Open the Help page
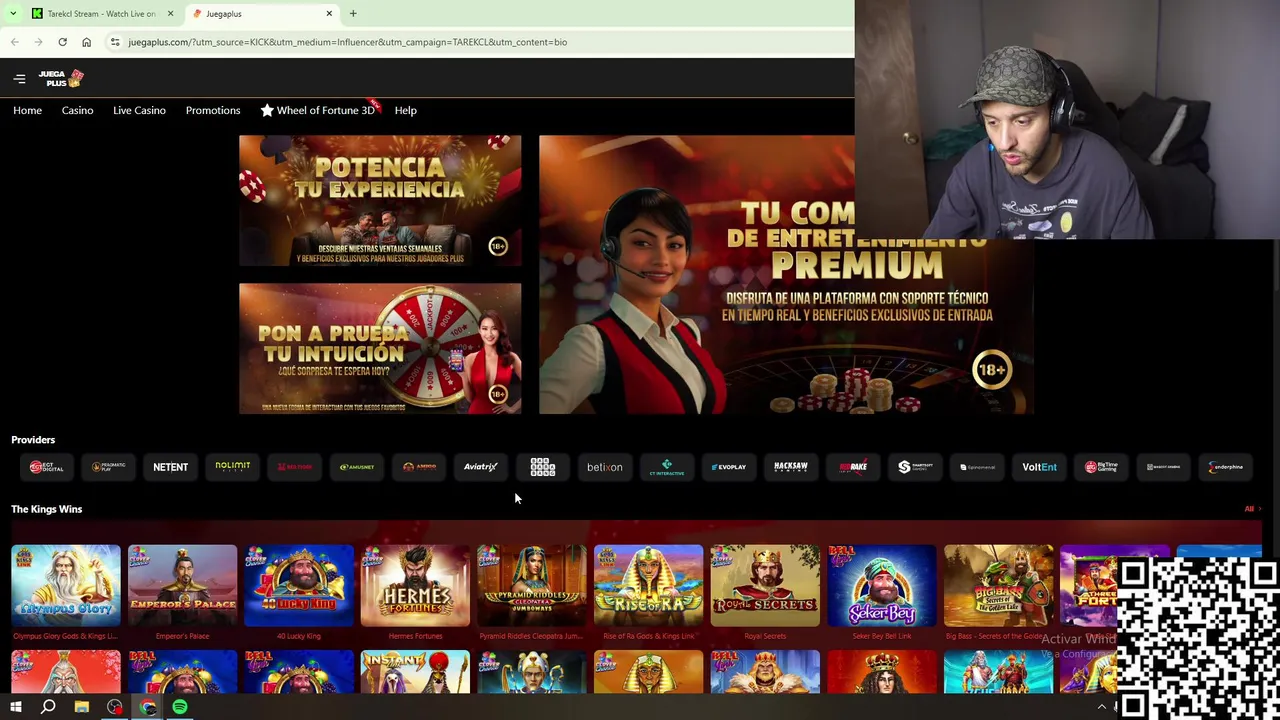1280x720 pixels. tap(405, 110)
